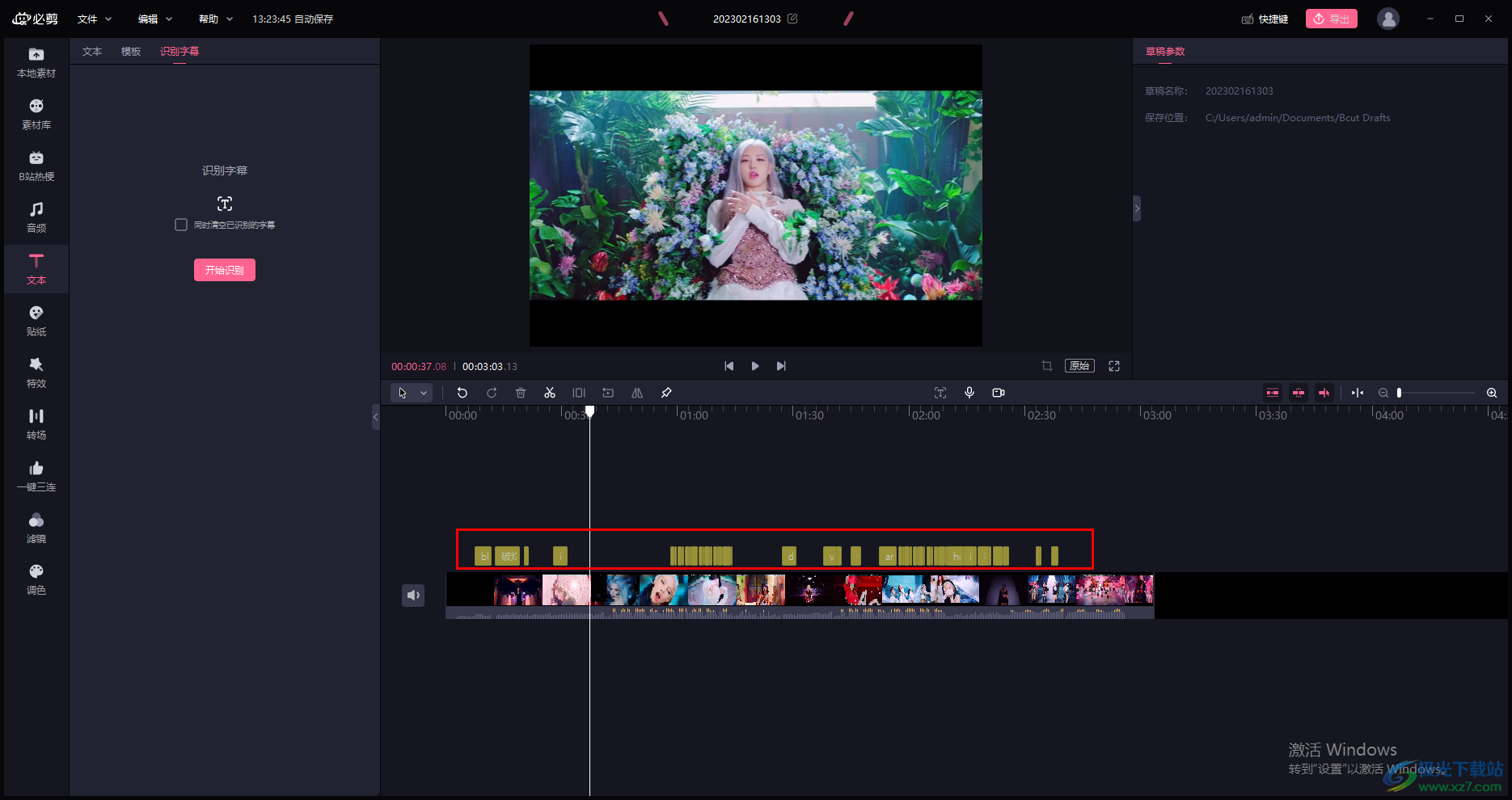Screen dimensions: 1512x800
Task: Select the 识别字幕 tab
Action: click(x=179, y=52)
